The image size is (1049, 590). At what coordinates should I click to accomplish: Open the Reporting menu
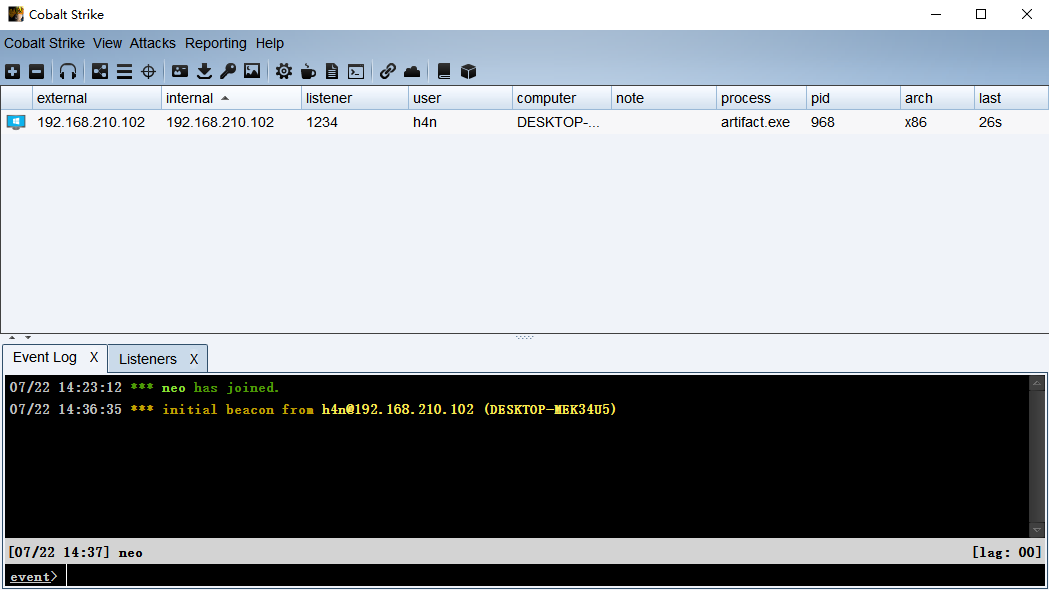tap(215, 43)
